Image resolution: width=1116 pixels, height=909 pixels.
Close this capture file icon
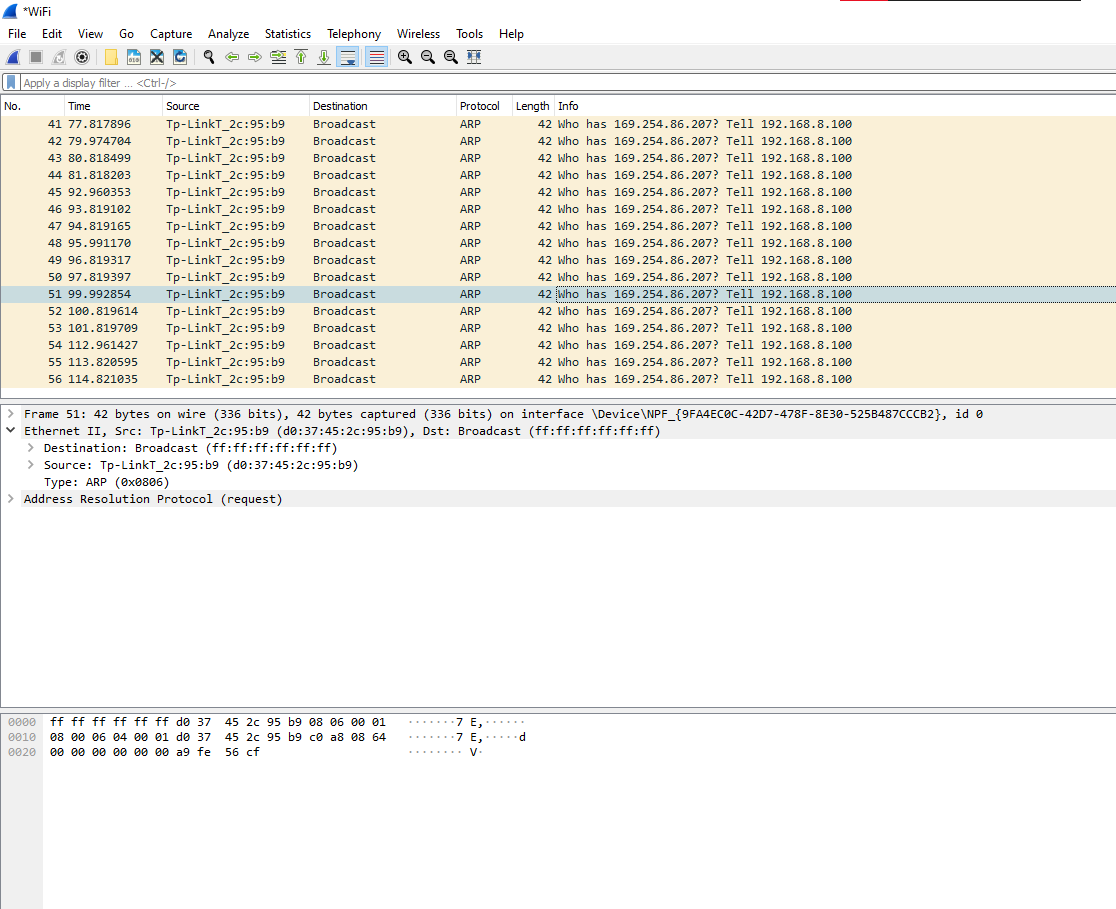(157, 57)
